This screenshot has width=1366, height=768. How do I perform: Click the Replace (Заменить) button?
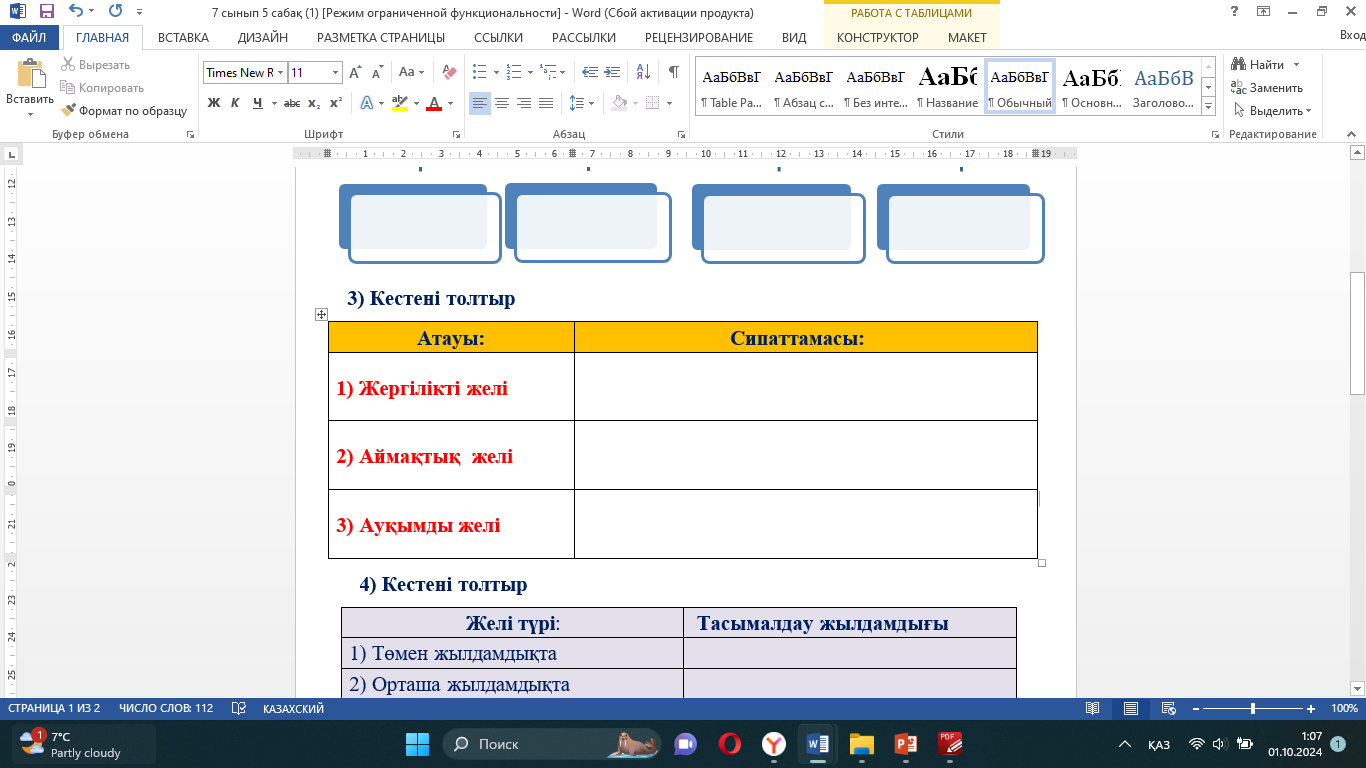point(1267,88)
